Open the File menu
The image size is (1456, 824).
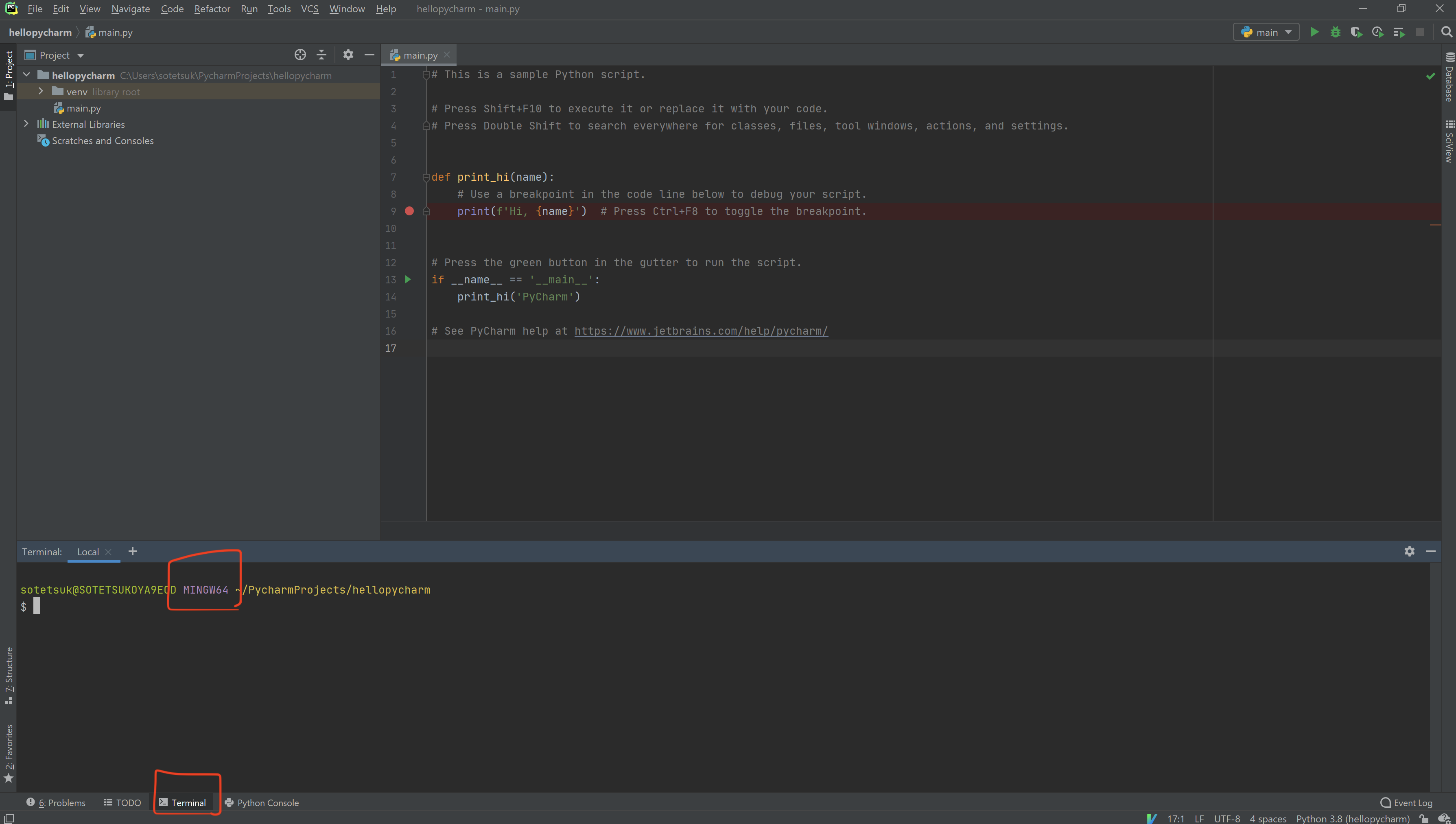click(x=35, y=9)
